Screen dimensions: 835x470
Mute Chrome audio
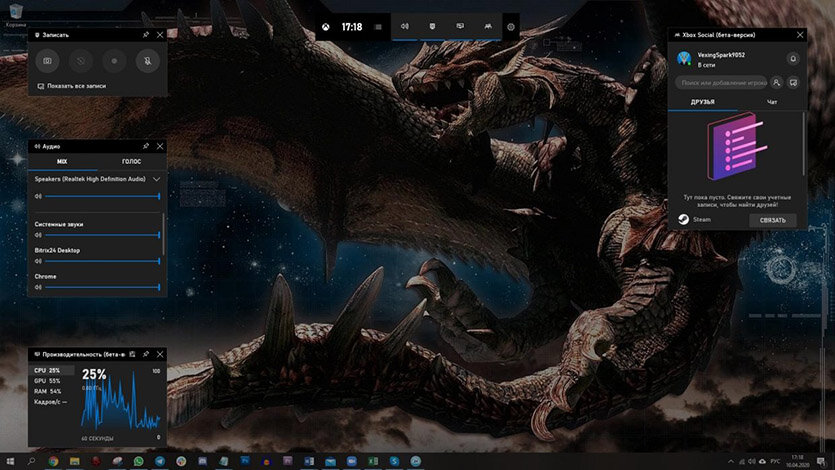pyautogui.click(x=38, y=287)
